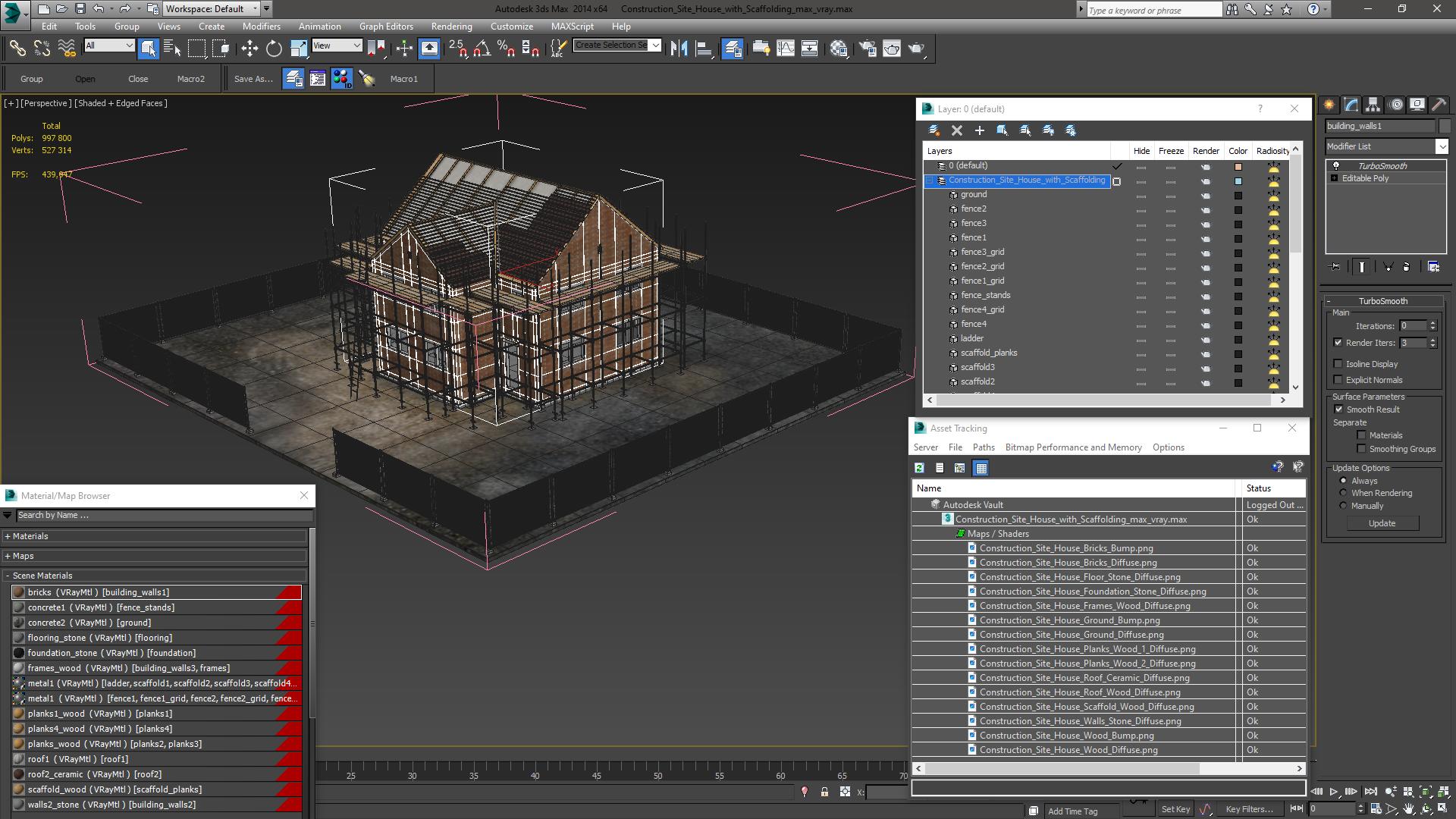Open the Workspace Default dropdown
The height and width of the screenshot is (819, 1456).
click(211, 9)
